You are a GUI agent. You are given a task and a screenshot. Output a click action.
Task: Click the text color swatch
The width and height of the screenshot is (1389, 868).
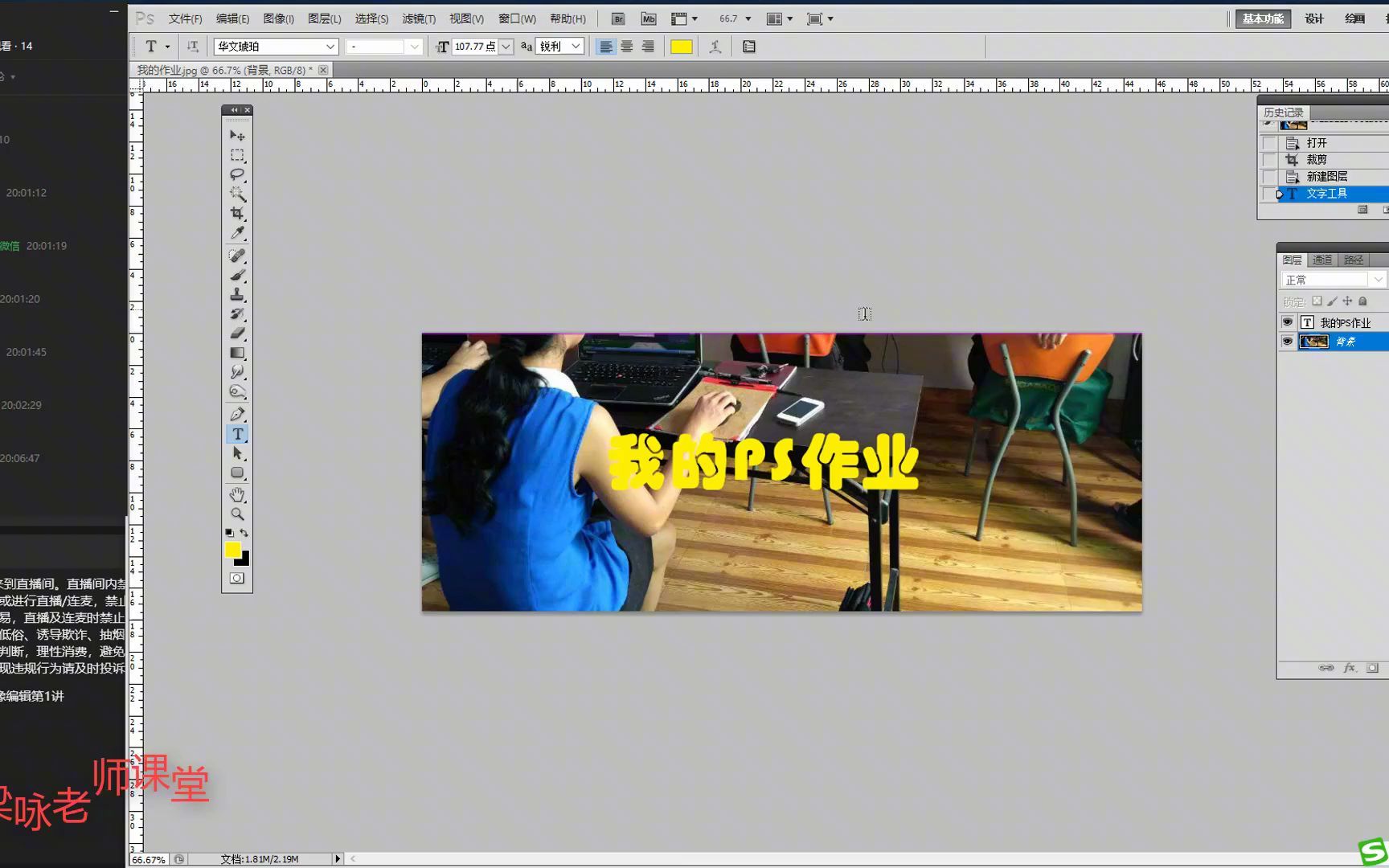tap(682, 47)
